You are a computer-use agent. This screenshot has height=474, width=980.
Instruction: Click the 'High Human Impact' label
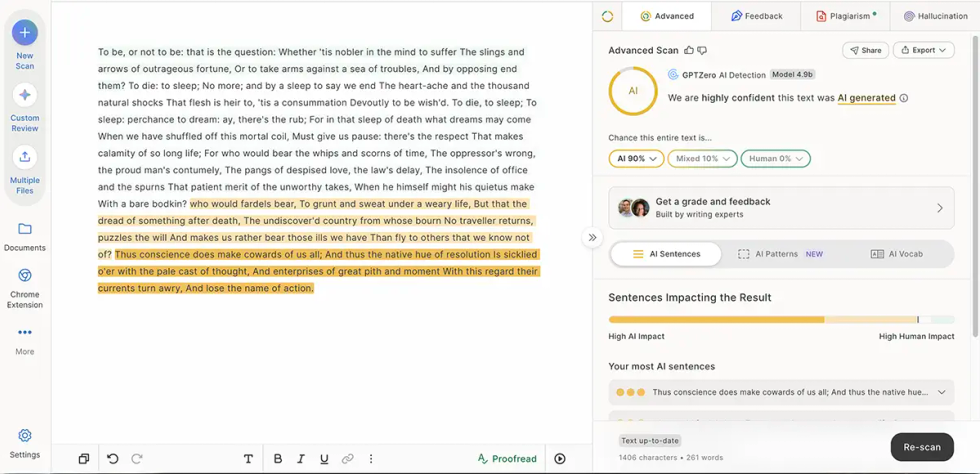click(x=916, y=336)
